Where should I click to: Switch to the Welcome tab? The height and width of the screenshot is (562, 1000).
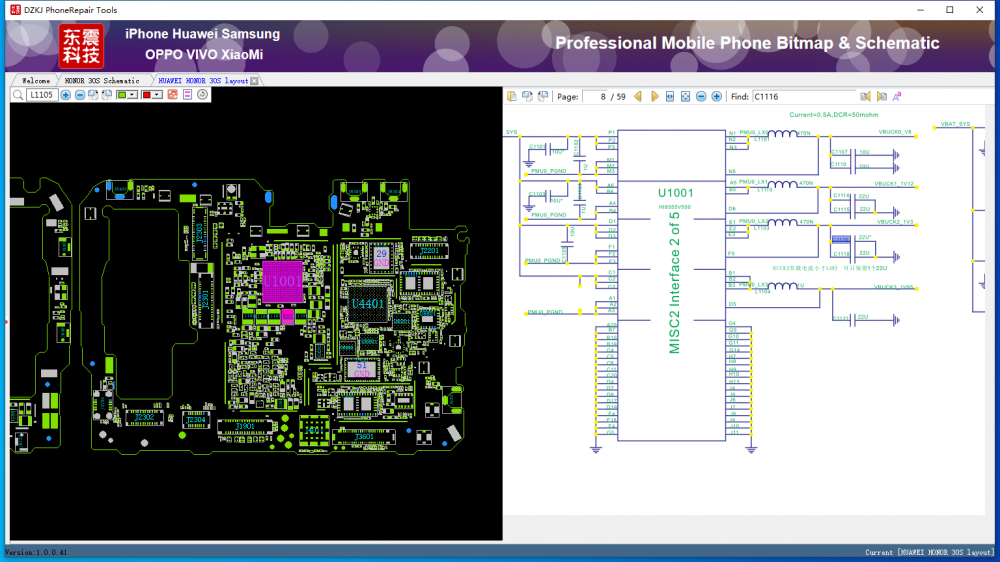(35, 80)
